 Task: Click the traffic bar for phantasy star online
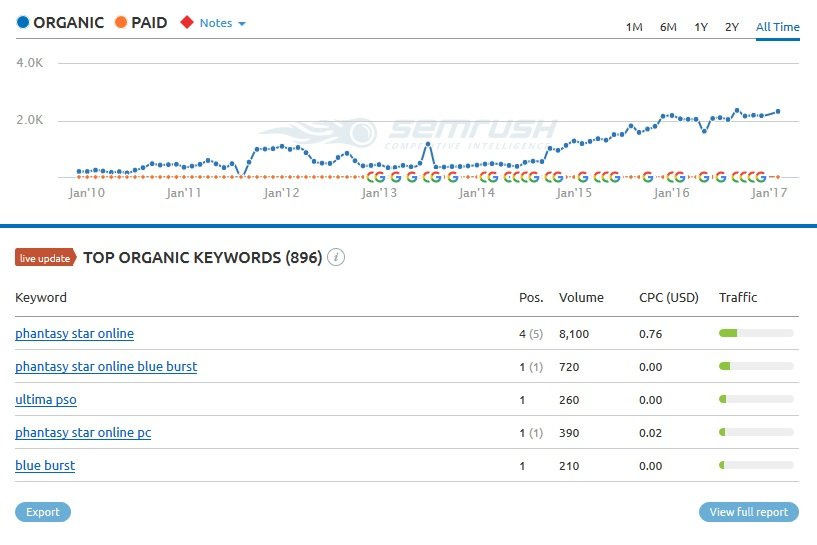pos(756,333)
